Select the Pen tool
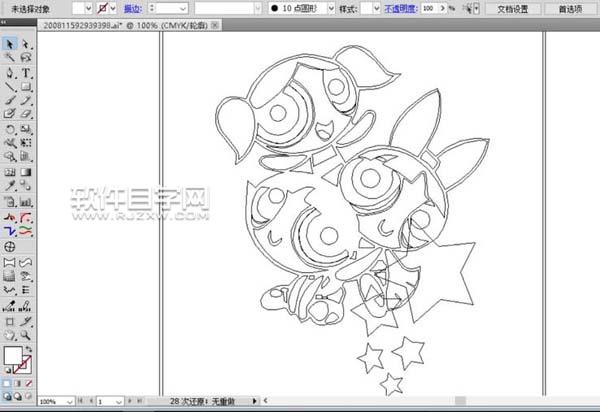 [x=10, y=73]
